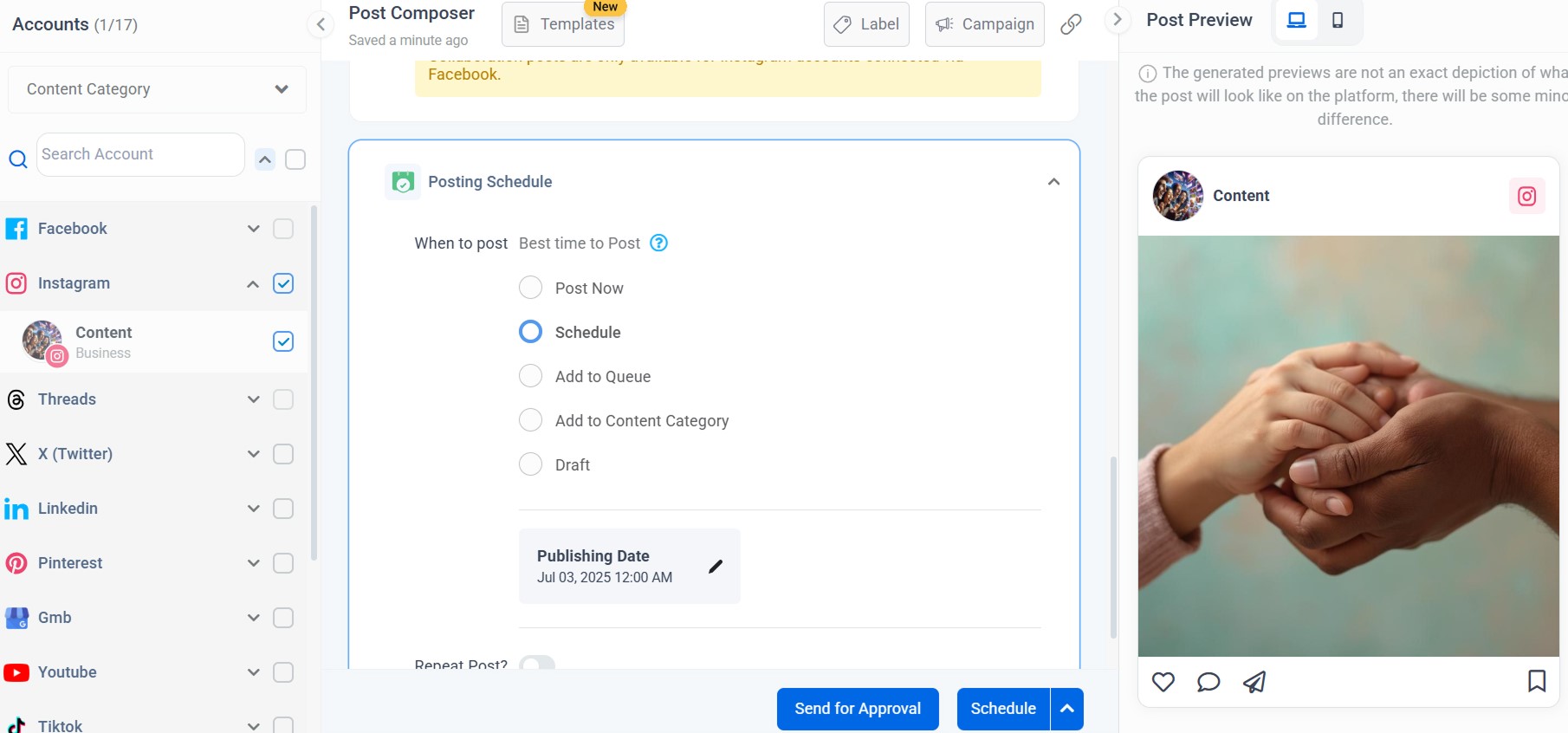Select the Draft radio option

(530, 464)
